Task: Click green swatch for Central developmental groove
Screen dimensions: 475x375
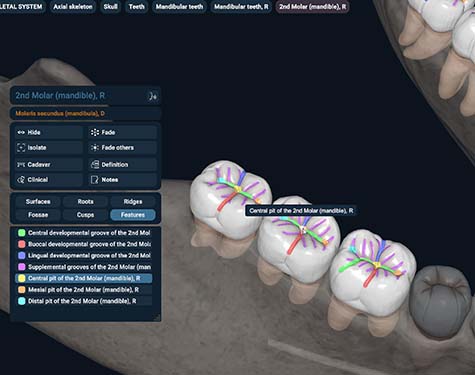Action: tap(22, 233)
